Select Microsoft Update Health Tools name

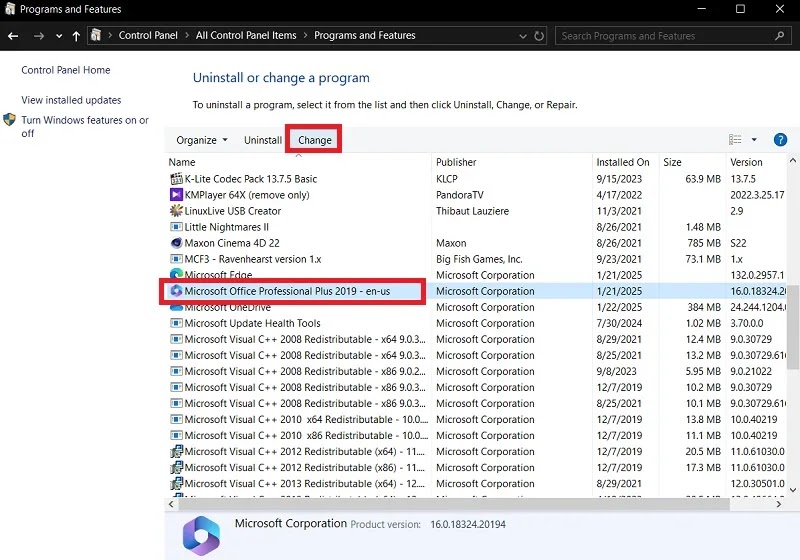pyautogui.click(x=252, y=323)
